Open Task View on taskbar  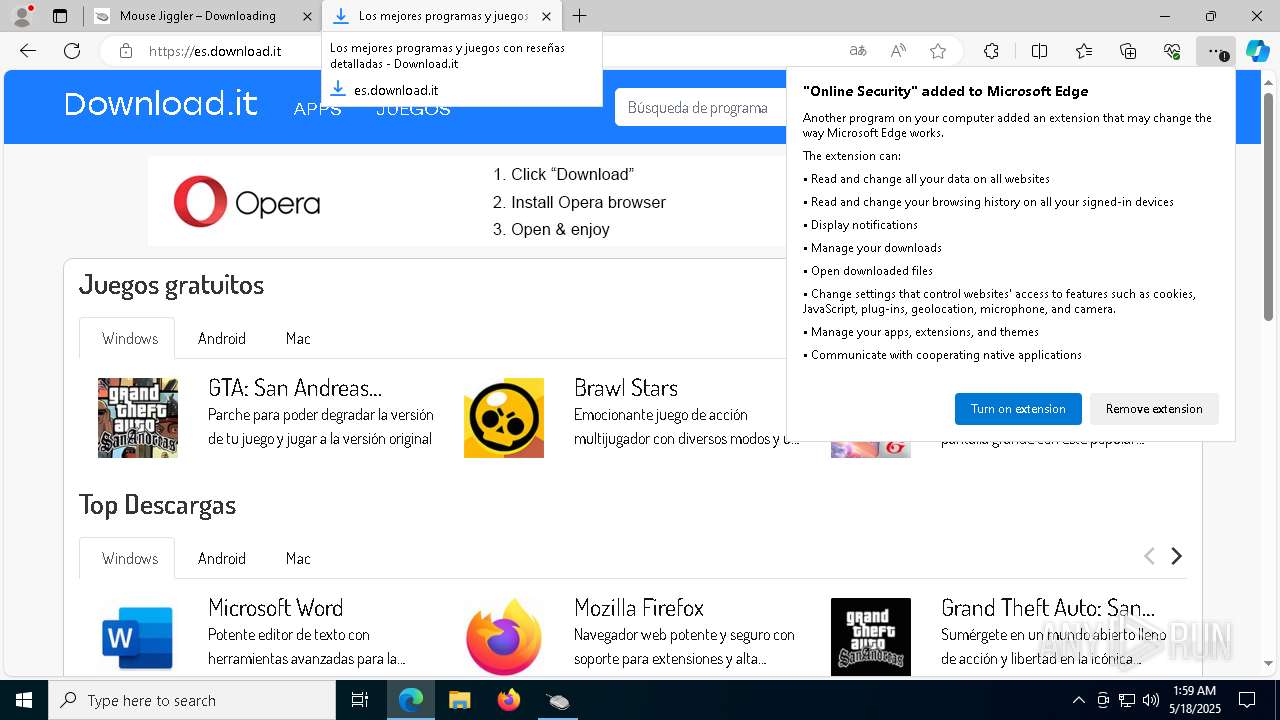pos(360,700)
